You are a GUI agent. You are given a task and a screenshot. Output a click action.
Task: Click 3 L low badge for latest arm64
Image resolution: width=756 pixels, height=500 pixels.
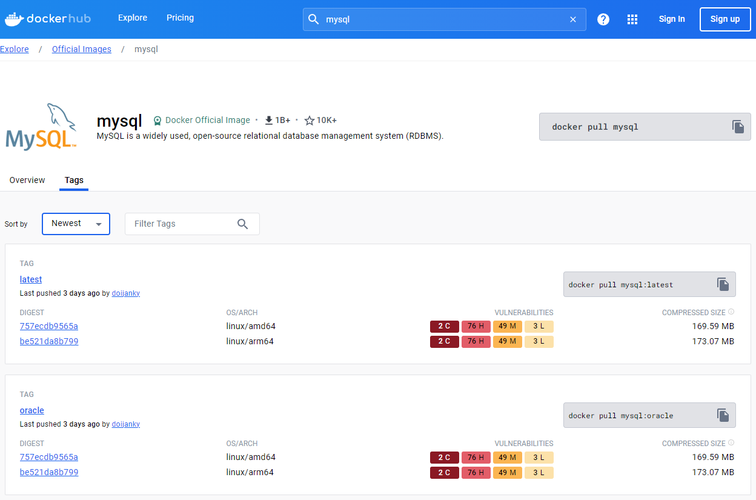(x=539, y=341)
